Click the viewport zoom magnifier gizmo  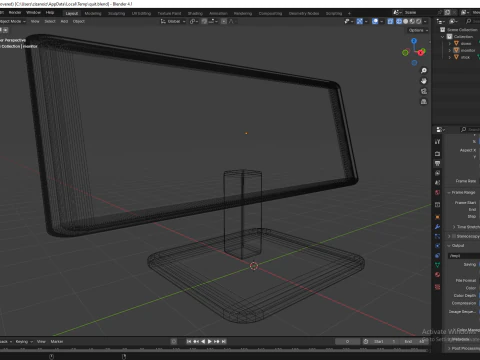point(424,71)
